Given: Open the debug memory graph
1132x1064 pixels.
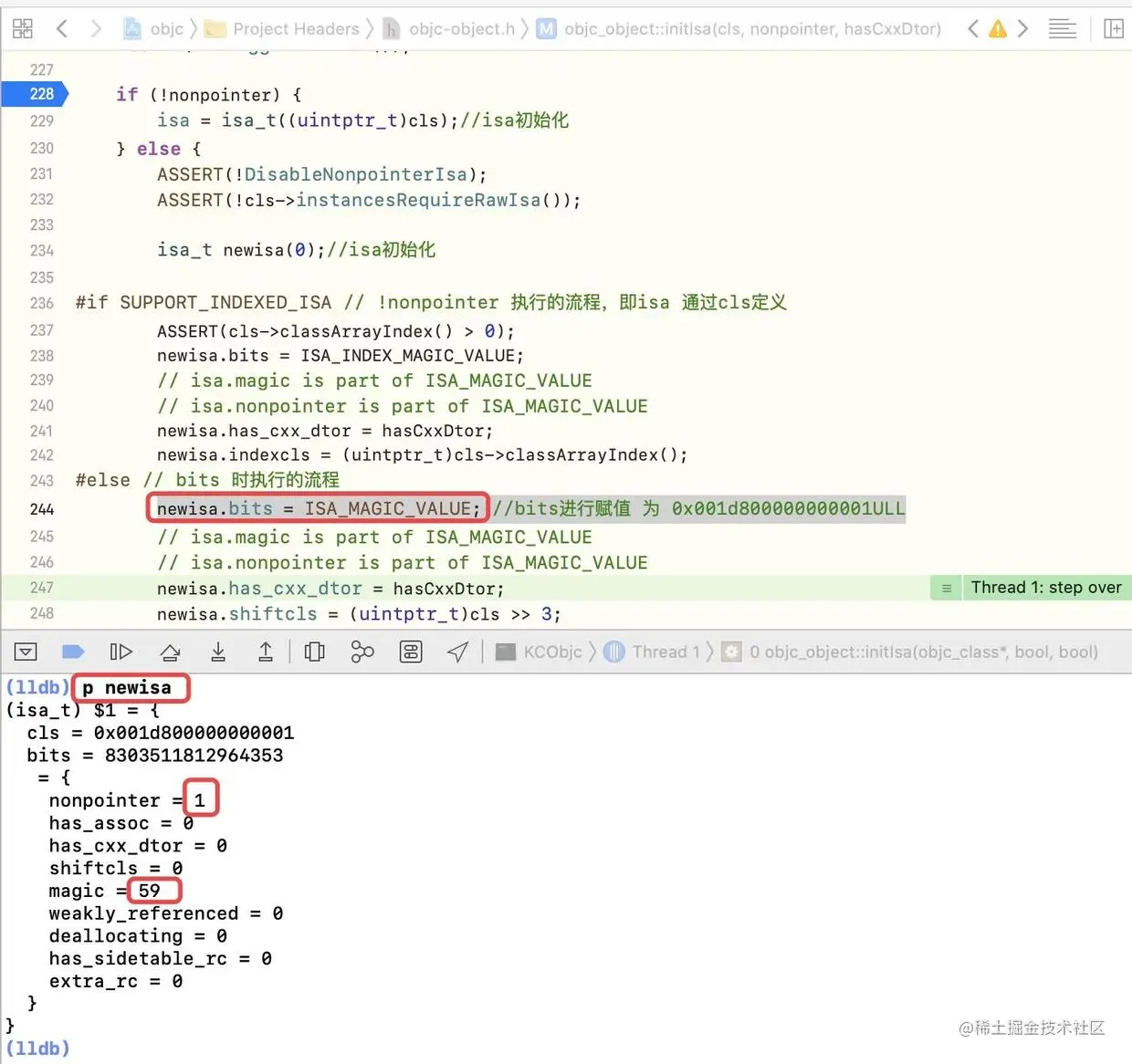Looking at the screenshot, I should (x=362, y=652).
